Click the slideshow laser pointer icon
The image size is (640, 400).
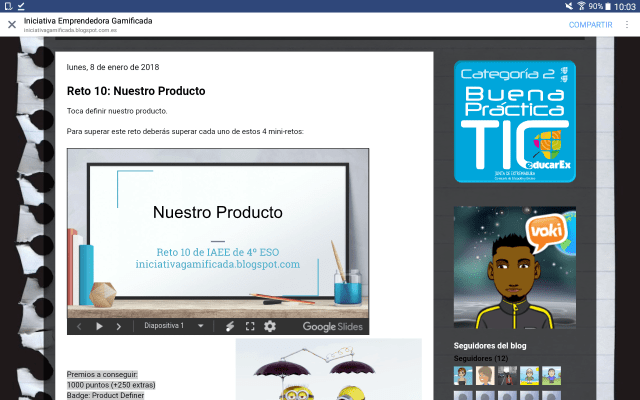pos(229,326)
